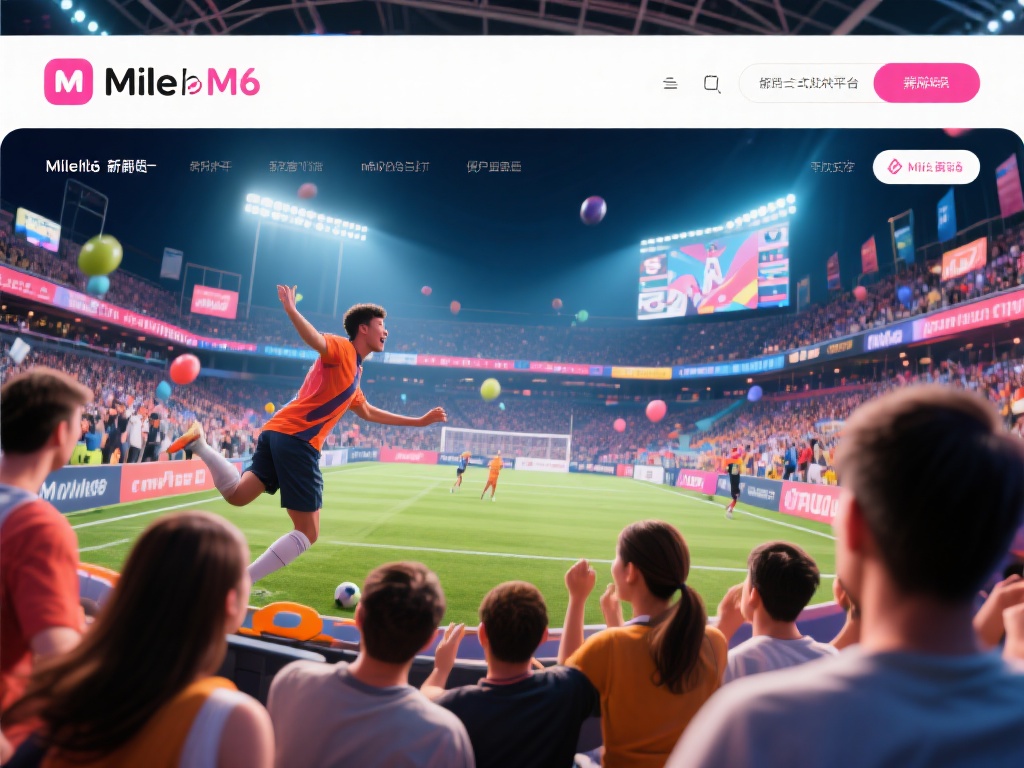Click the search magnifier icon

click(712, 84)
